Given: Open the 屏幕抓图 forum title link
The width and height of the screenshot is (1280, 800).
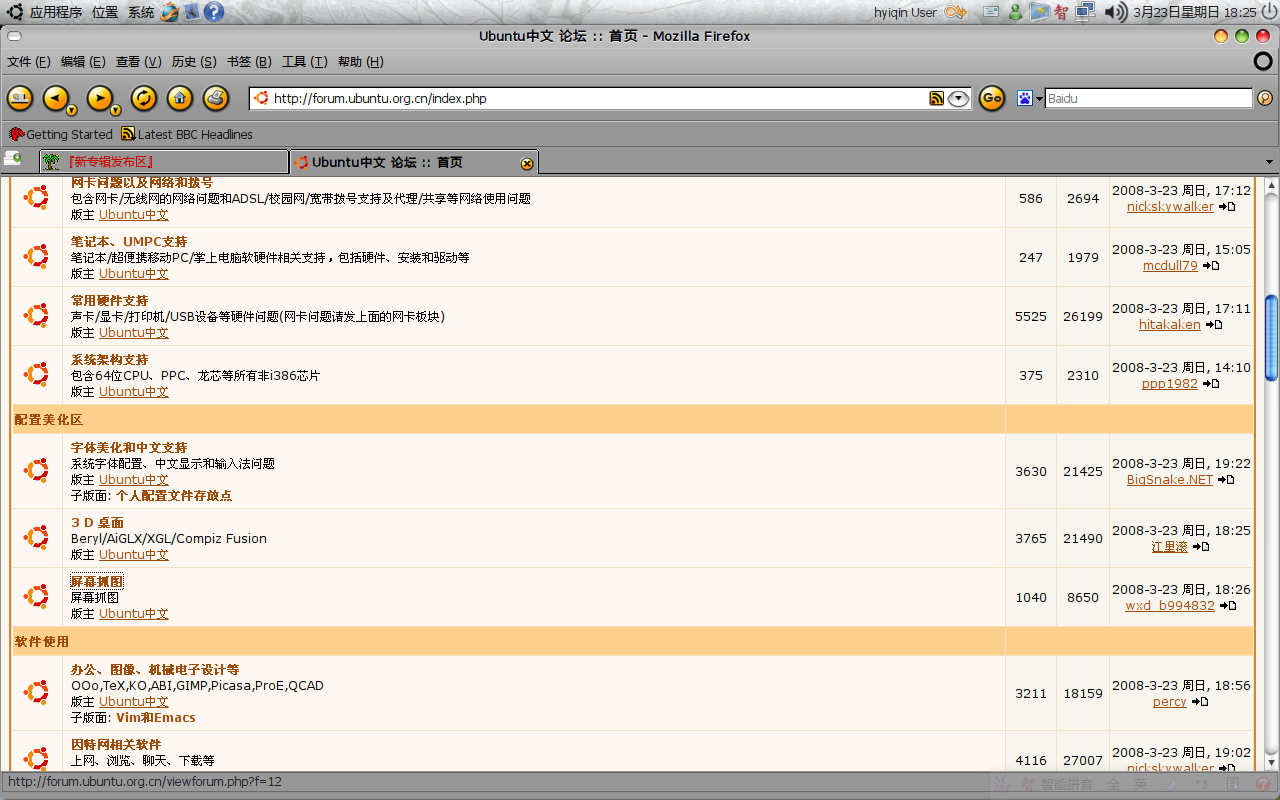Looking at the screenshot, I should click(x=97, y=582).
